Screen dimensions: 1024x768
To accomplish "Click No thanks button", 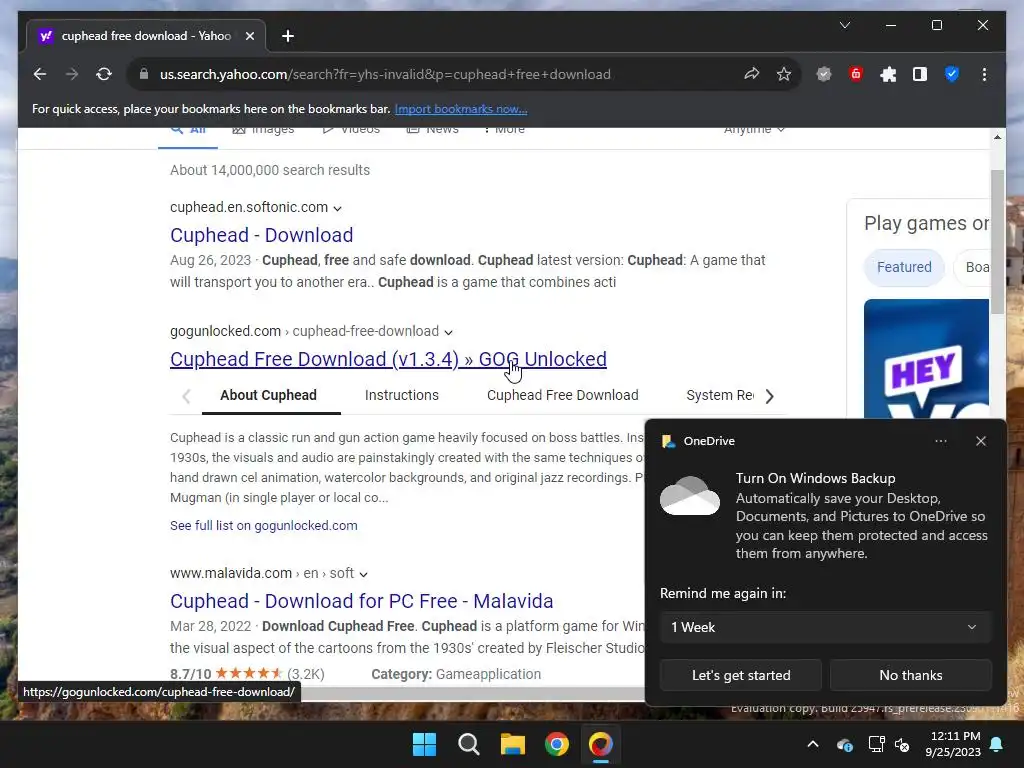I will [x=910, y=675].
